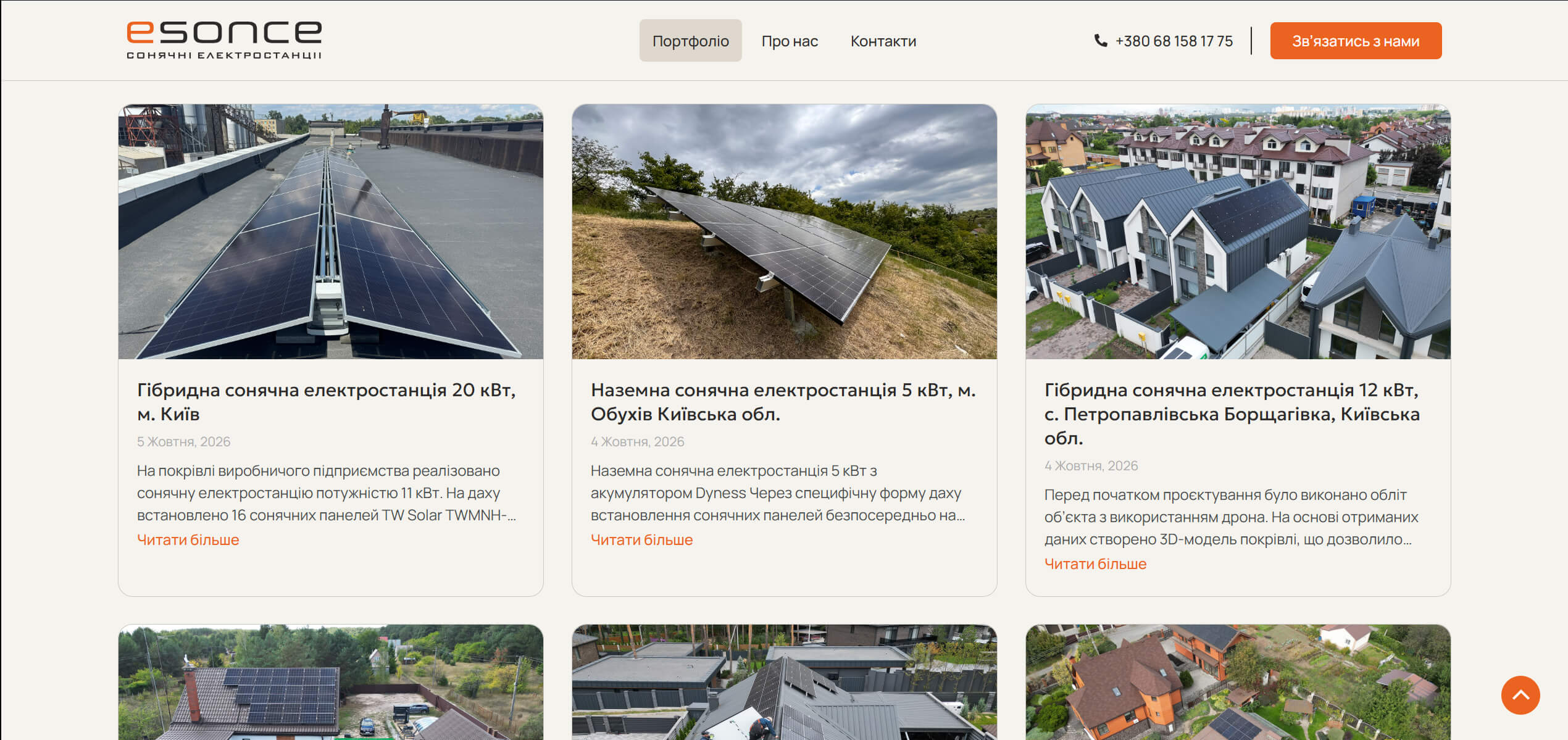Click description starting На покрівлі виробничого підприємства

(x=326, y=493)
